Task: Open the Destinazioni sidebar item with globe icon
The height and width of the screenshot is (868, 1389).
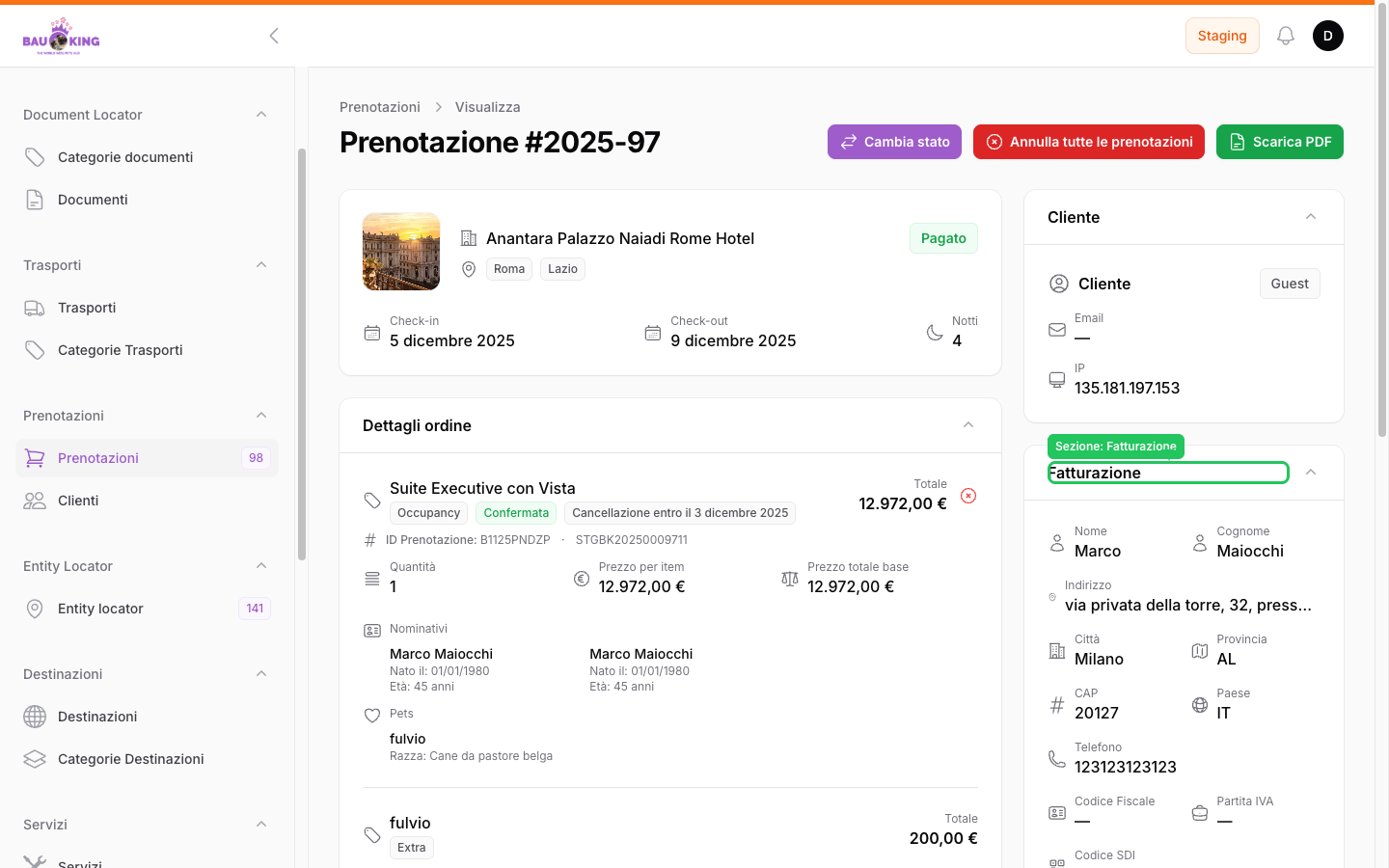Action: pyautogui.click(x=147, y=717)
